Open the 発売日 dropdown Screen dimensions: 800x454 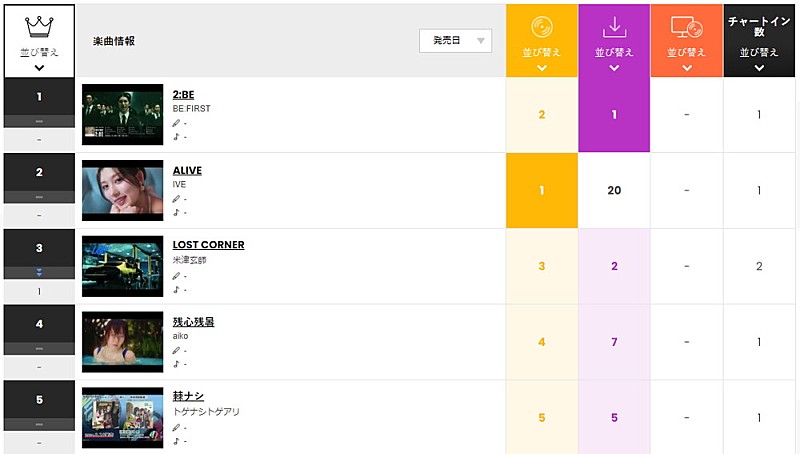click(455, 40)
